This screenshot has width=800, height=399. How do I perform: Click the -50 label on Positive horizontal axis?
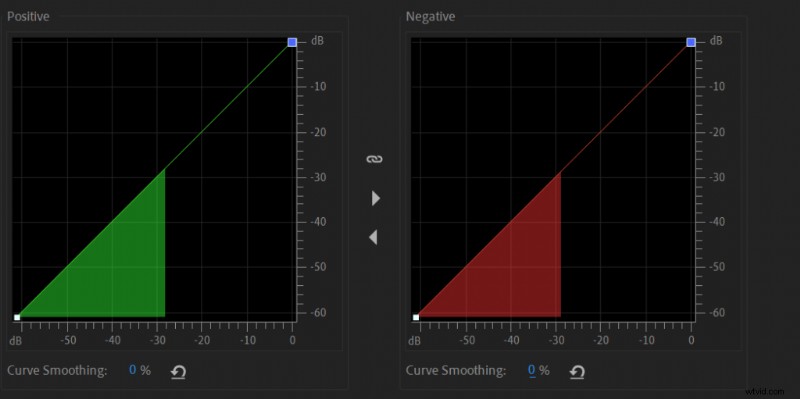pyautogui.click(x=67, y=340)
